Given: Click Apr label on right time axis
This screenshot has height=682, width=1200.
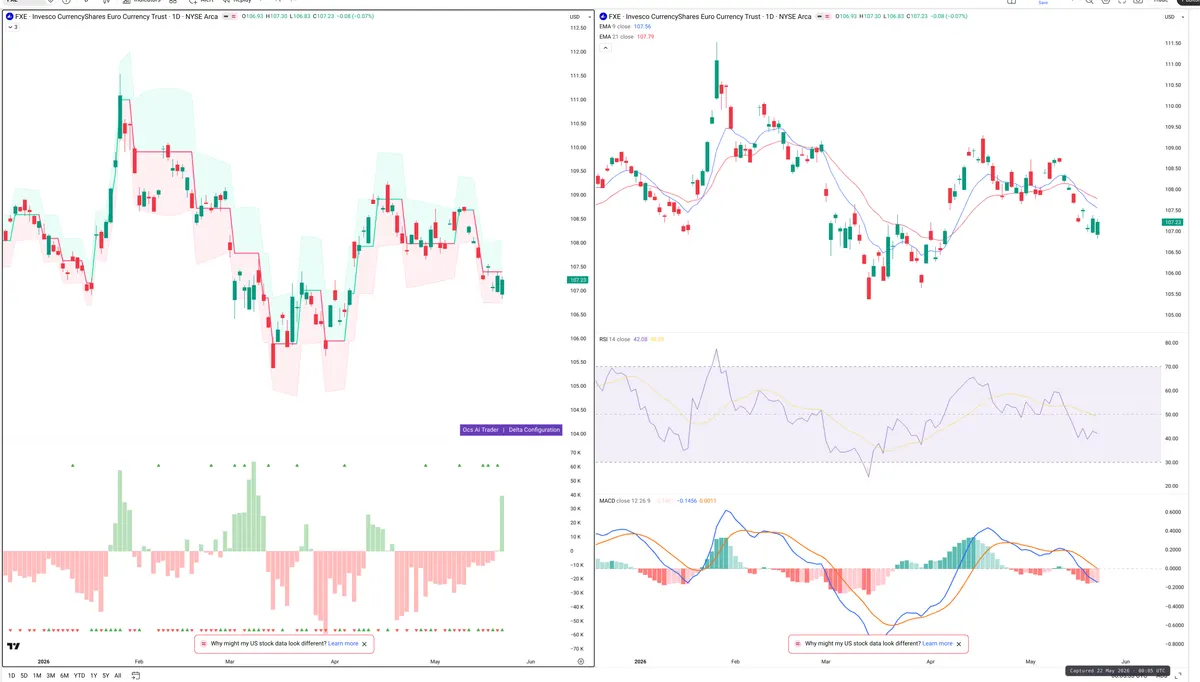Looking at the screenshot, I should coord(931,662).
